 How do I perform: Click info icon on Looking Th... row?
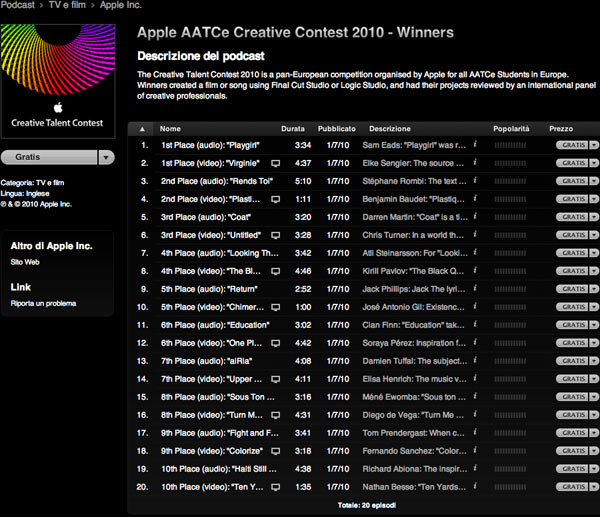coord(475,252)
